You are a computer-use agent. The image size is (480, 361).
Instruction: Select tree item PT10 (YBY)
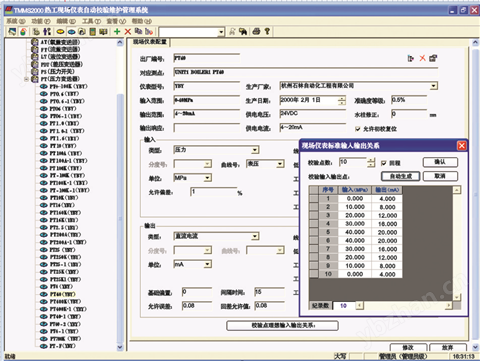(63, 146)
